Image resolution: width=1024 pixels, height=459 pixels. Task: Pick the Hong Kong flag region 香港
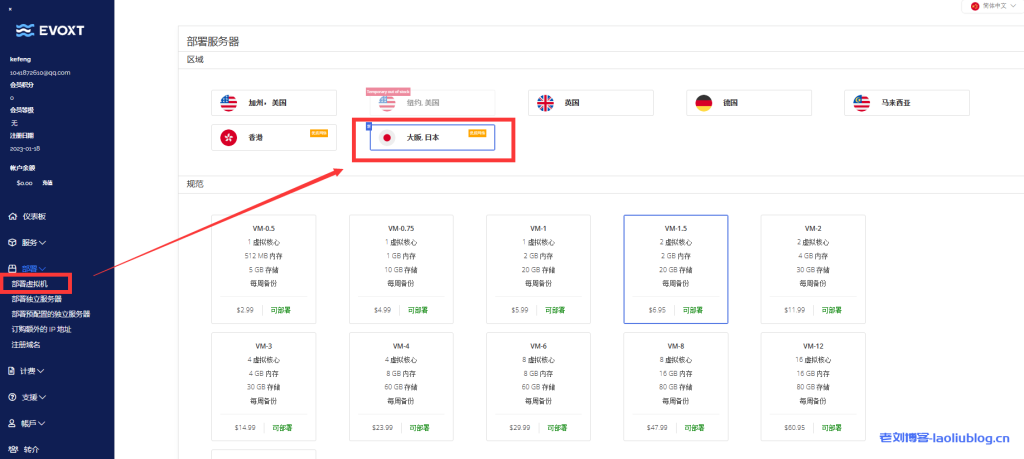(274, 137)
